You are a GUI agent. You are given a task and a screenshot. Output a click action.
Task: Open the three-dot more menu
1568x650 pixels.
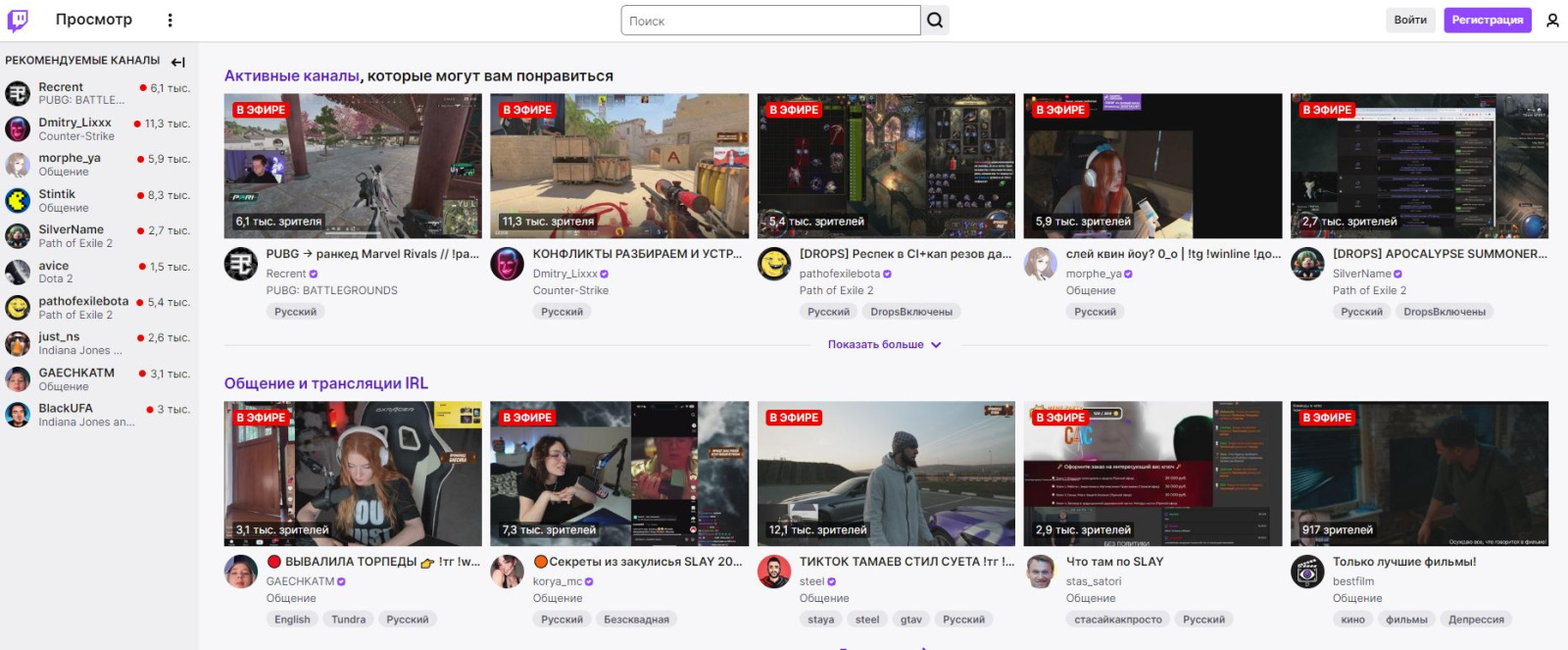point(170,20)
